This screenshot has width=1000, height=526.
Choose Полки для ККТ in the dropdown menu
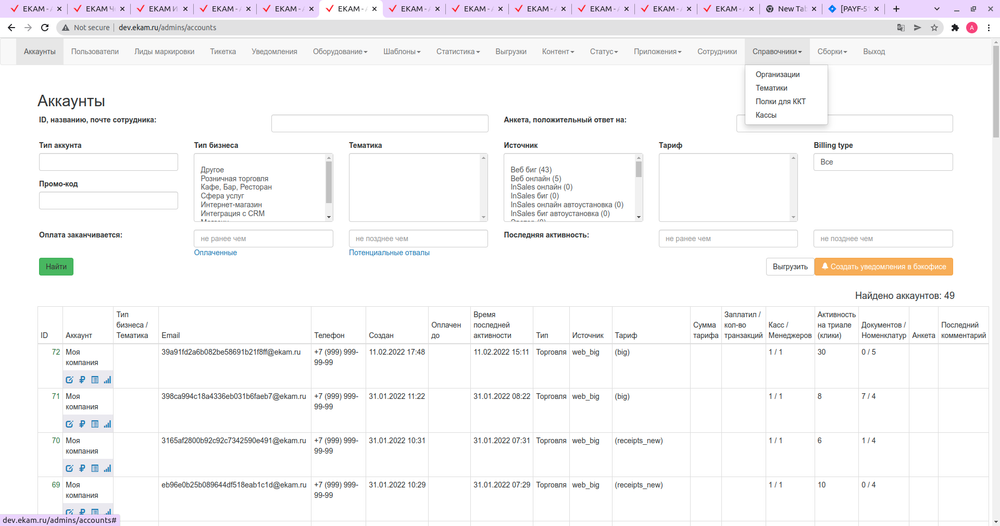pos(780,101)
